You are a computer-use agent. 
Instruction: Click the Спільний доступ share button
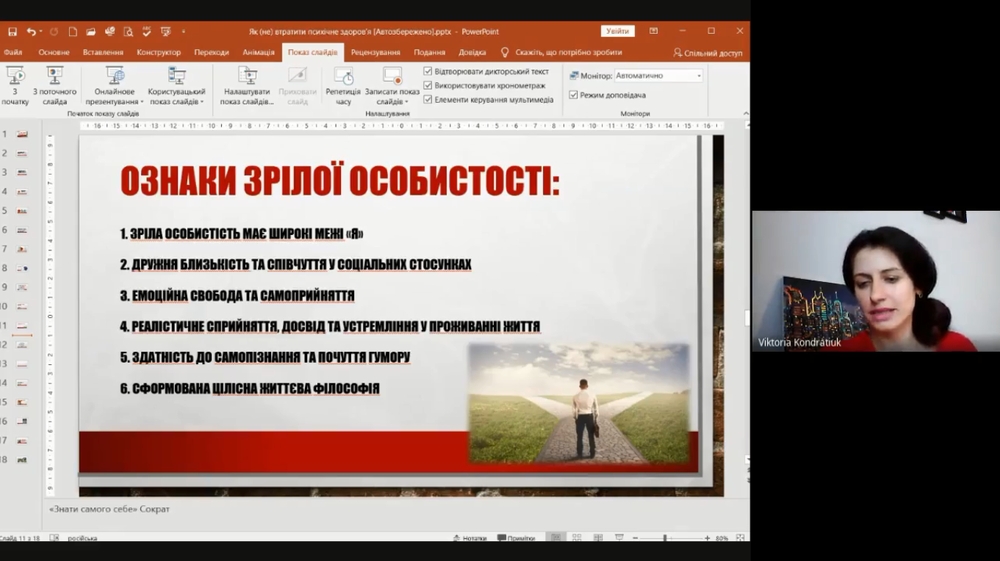708,52
